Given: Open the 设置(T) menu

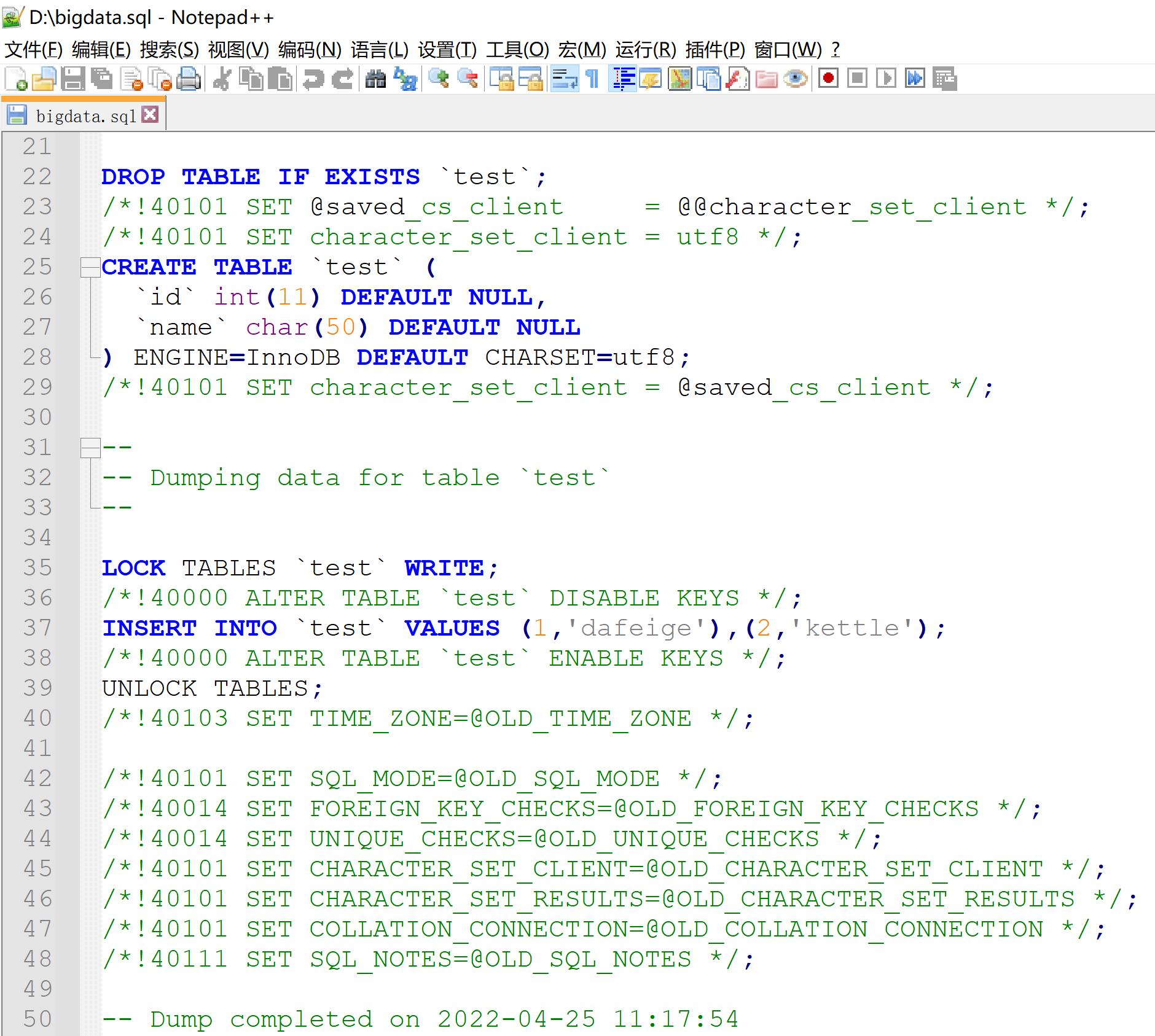Looking at the screenshot, I should click(447, 50).
